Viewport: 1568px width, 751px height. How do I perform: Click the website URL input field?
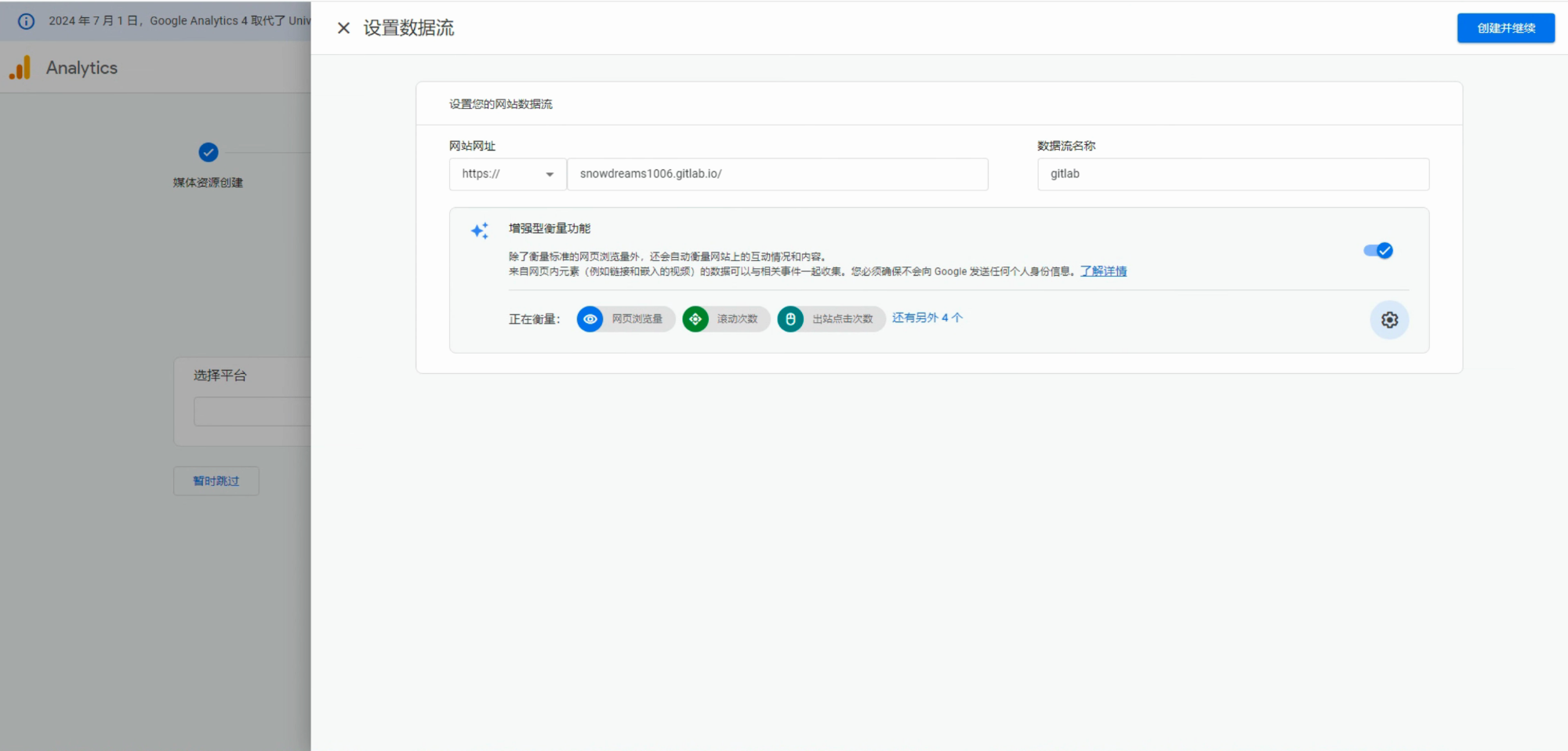tap(776, 174)
